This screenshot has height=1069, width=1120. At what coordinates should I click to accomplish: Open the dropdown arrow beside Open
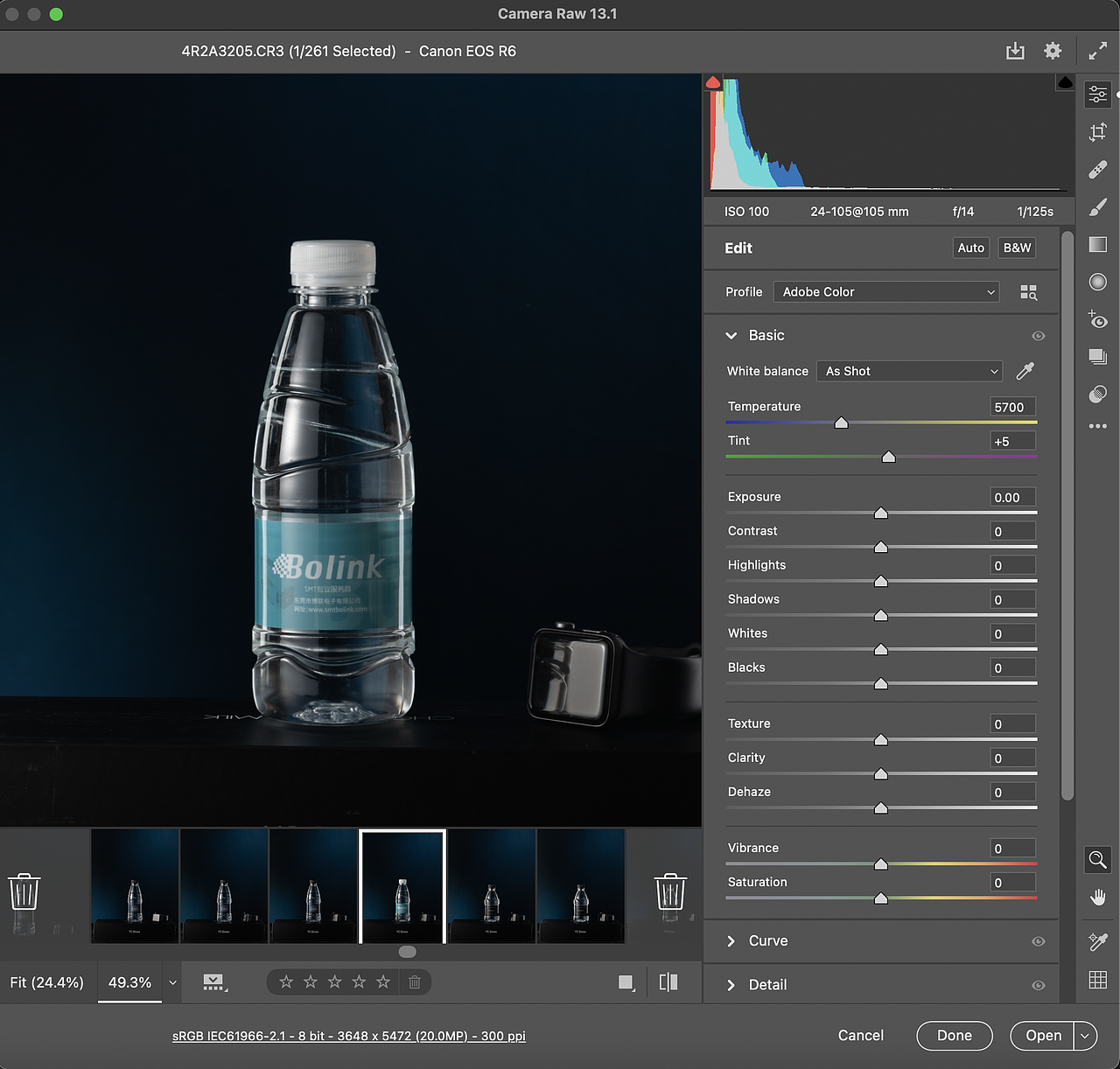pos(1085,1036)
